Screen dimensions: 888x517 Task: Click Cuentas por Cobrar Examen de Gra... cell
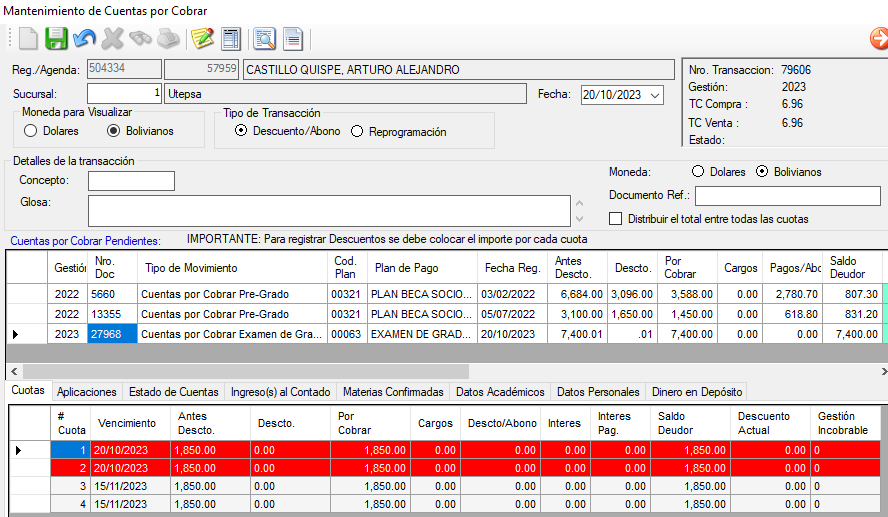(x=232, y=334)
